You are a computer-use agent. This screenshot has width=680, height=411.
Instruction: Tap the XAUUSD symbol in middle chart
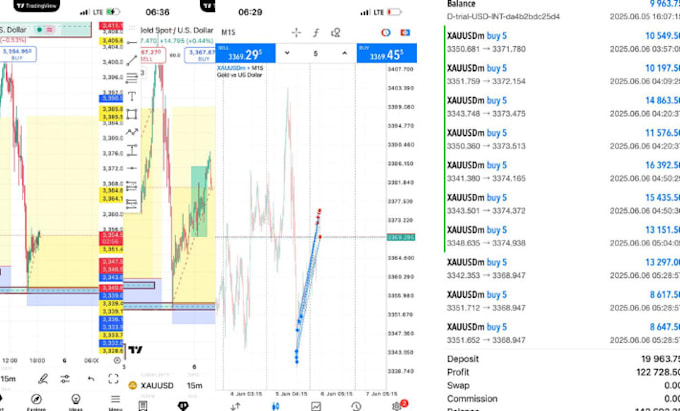151,385
